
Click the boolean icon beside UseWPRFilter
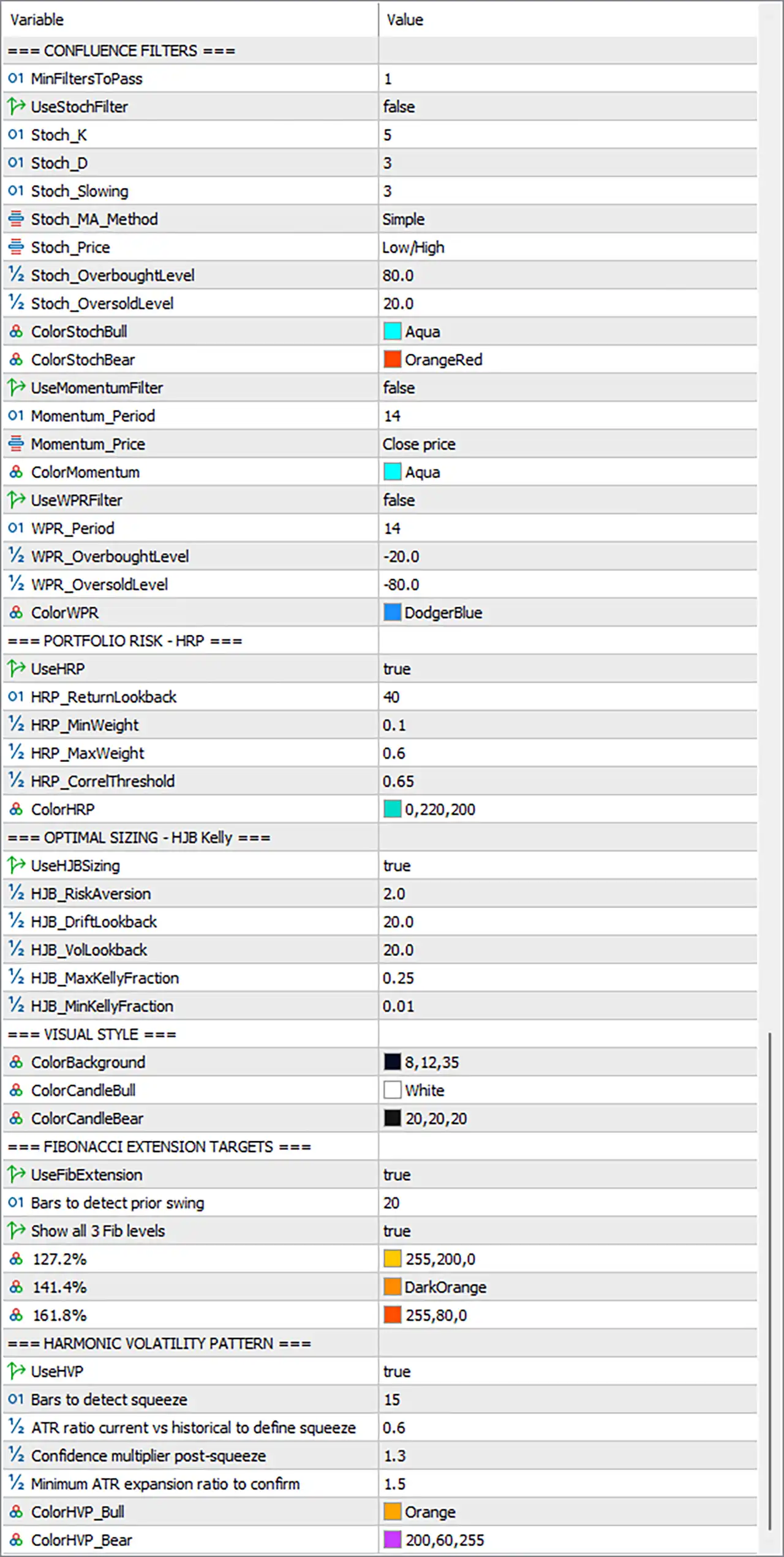tap(16, 500)
